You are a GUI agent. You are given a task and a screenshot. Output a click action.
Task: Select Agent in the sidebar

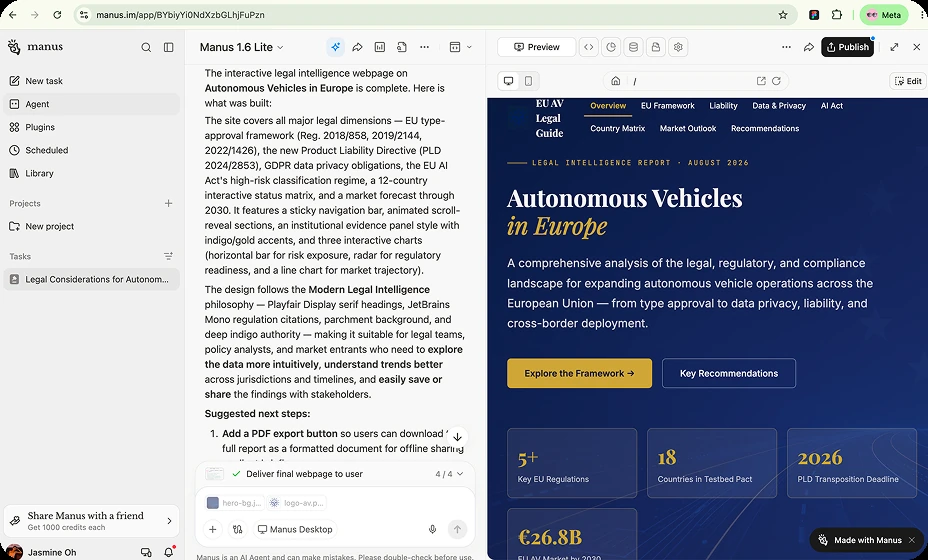click(92, 104)
